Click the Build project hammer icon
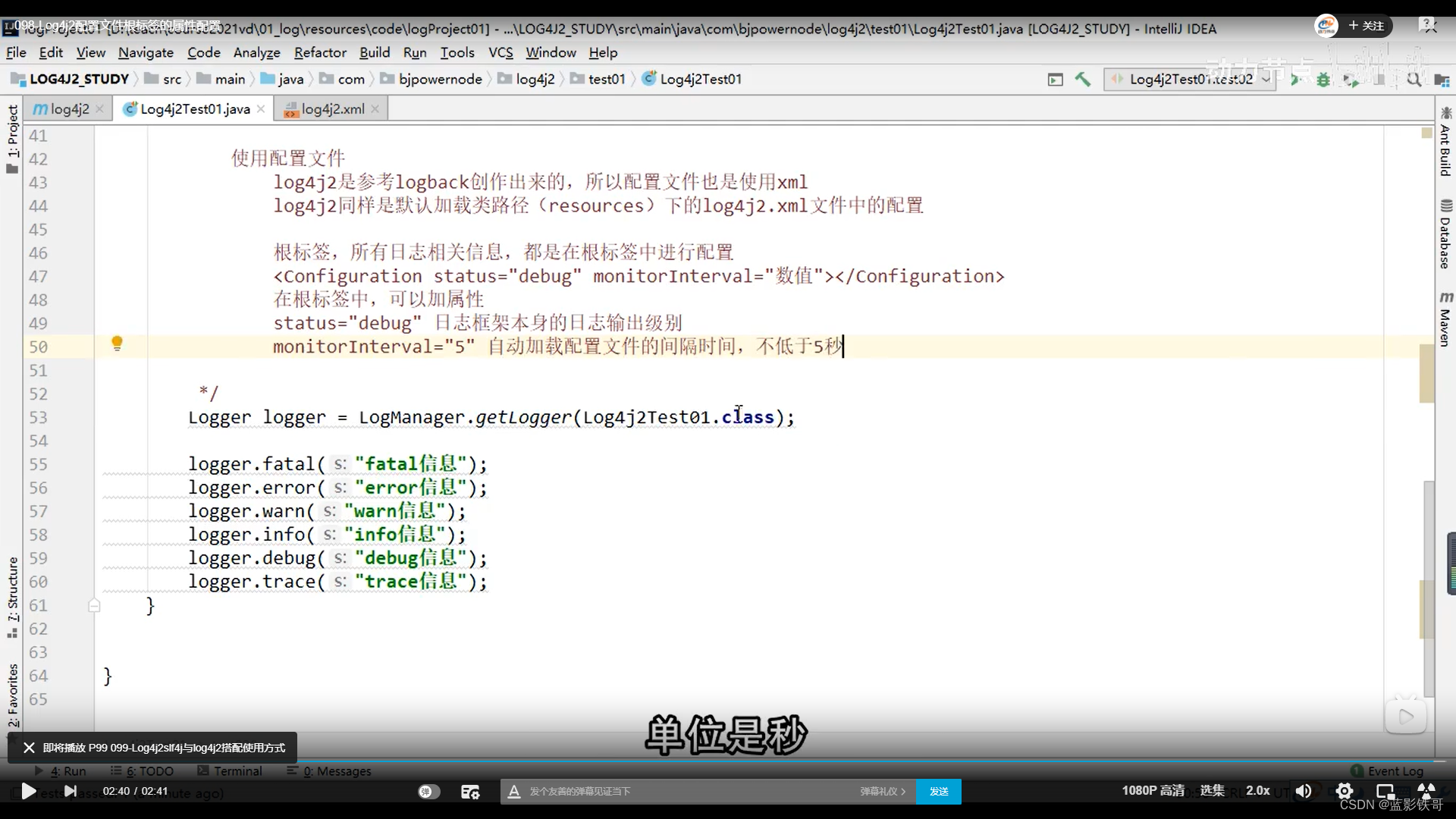 1083,79
